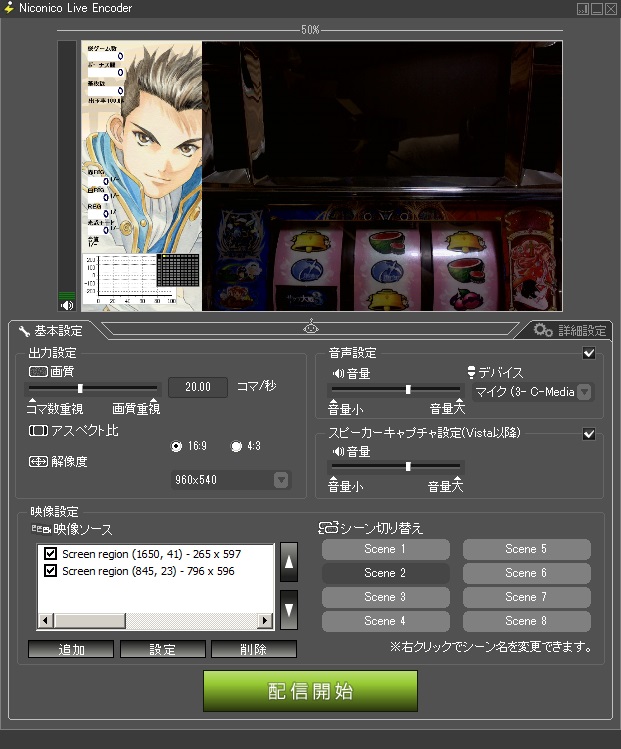Switch to Scene 4
This screenshot has height=749, width=621.
[385, 621]
